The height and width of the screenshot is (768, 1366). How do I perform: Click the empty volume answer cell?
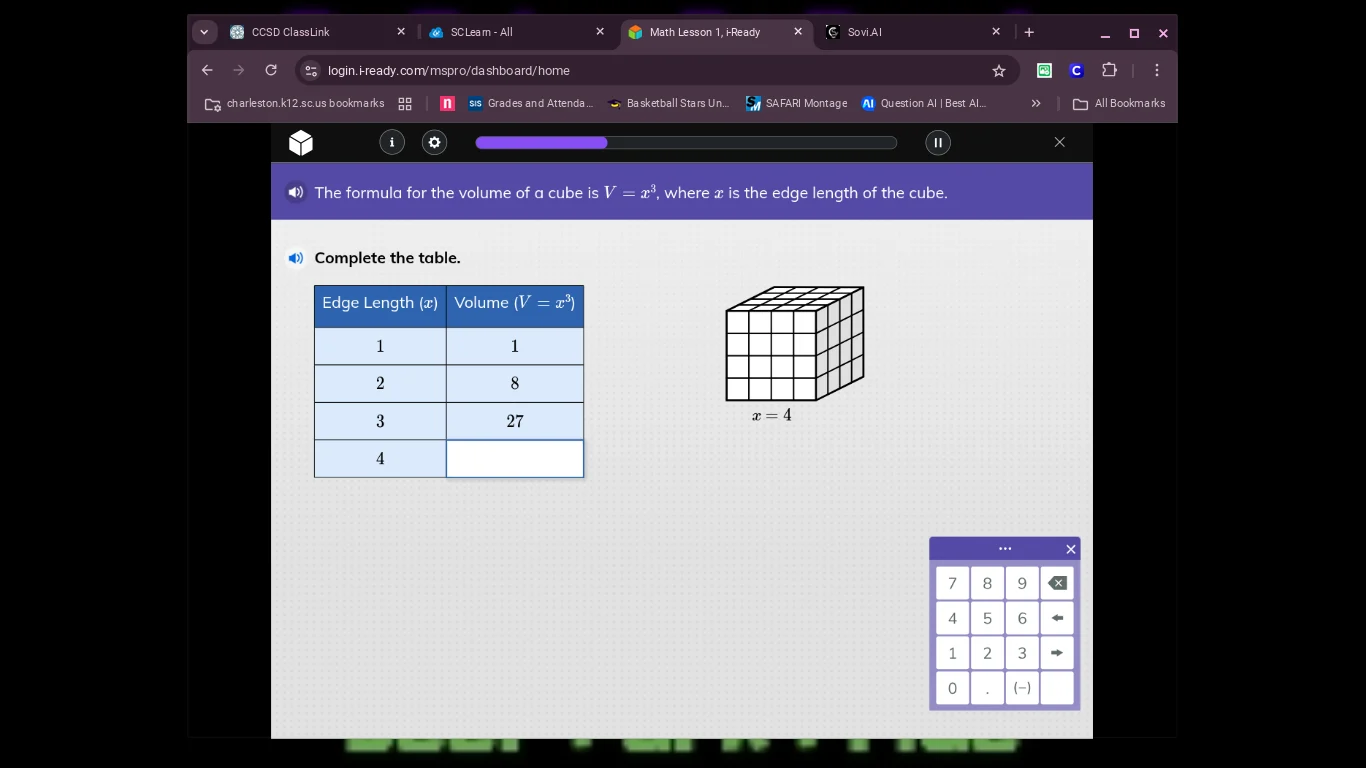514,458
